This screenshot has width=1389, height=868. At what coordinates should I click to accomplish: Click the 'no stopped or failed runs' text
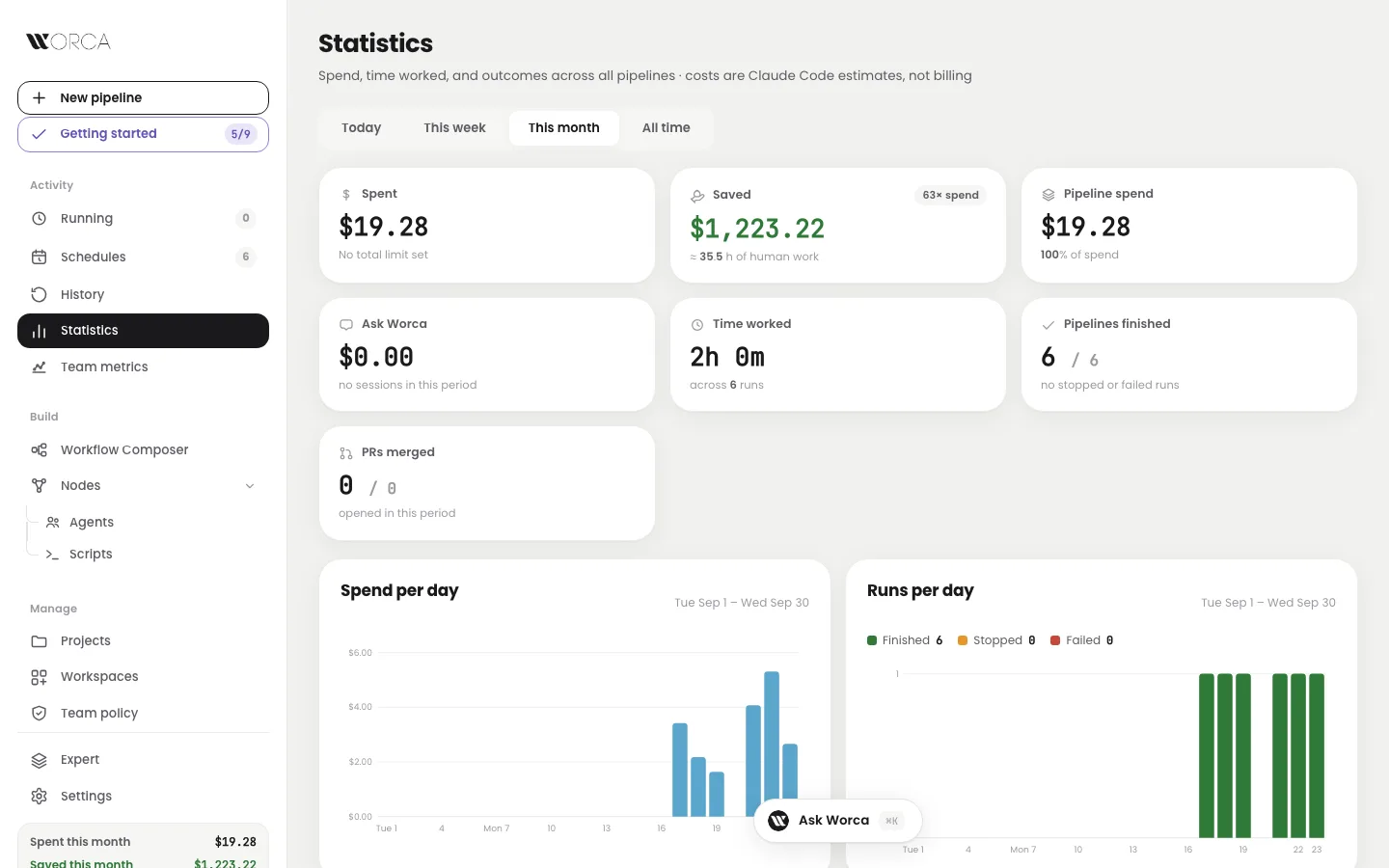[x=1110, y=385]
